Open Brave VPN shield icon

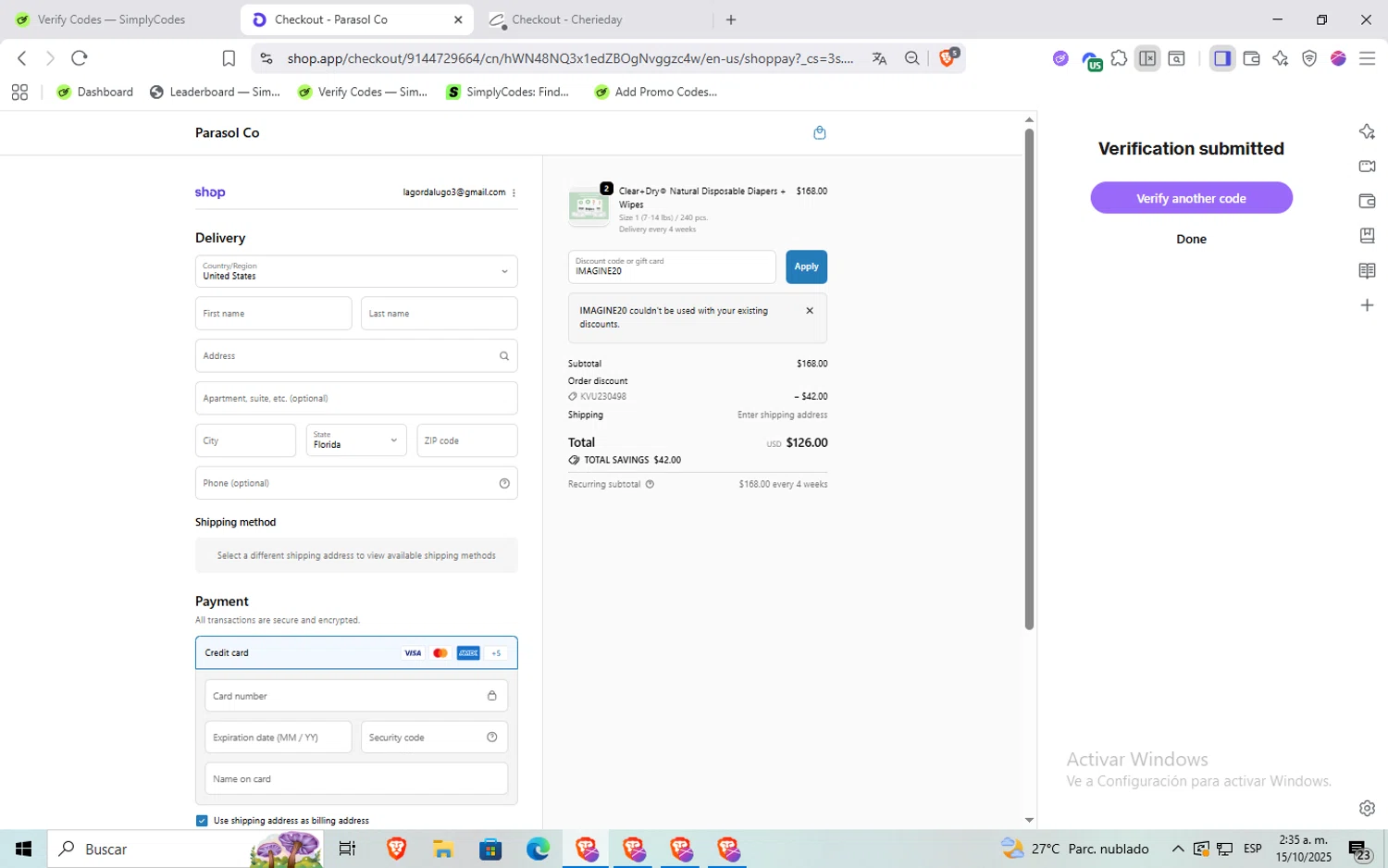(x=1309, y=58)
